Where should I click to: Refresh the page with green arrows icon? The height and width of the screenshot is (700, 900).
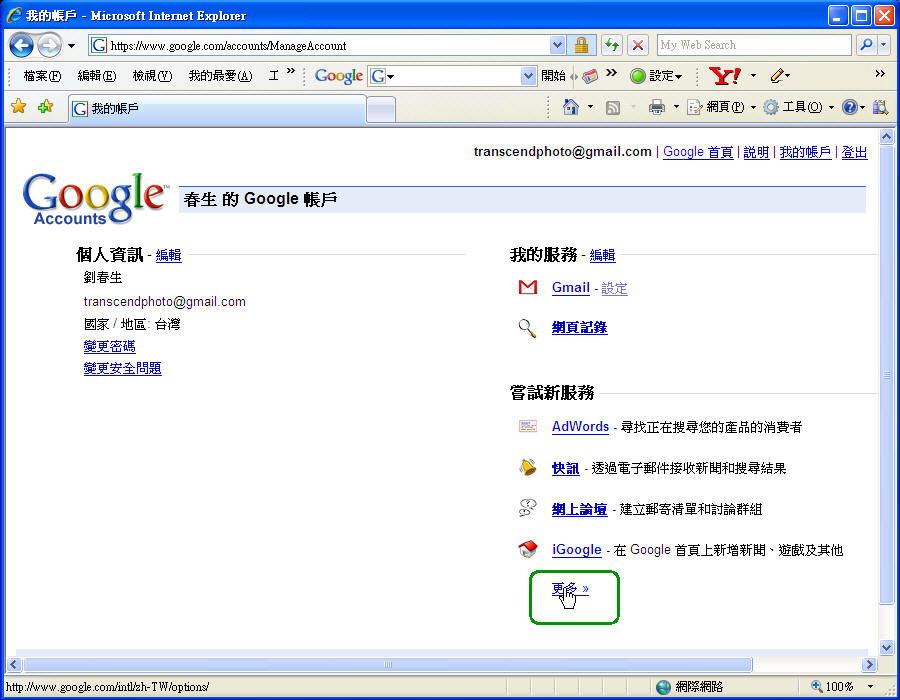(x=612, y=45)
